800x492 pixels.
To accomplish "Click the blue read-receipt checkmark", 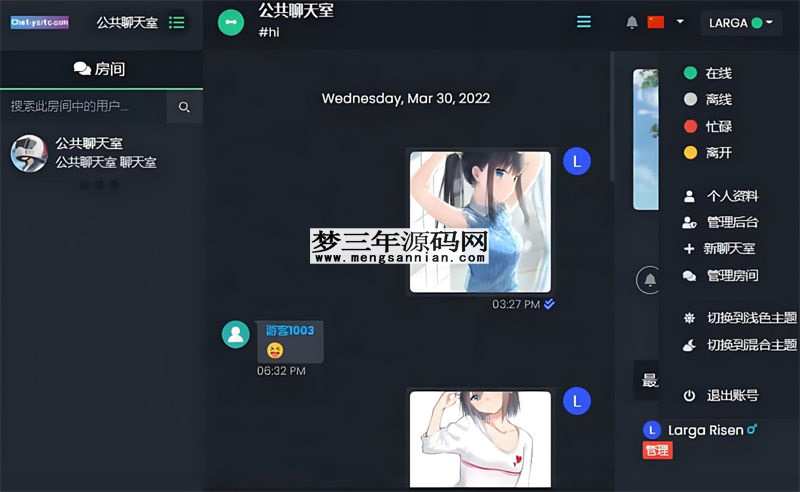I will [x=549, y=304].
